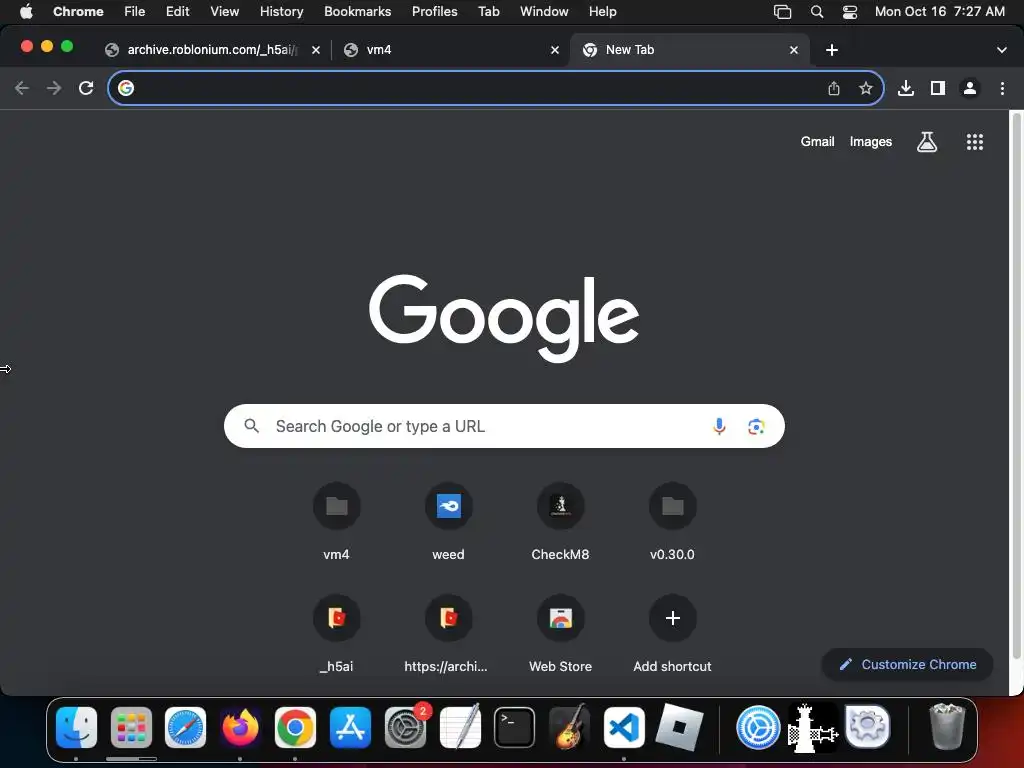Open the View menu

click(225, 11)
